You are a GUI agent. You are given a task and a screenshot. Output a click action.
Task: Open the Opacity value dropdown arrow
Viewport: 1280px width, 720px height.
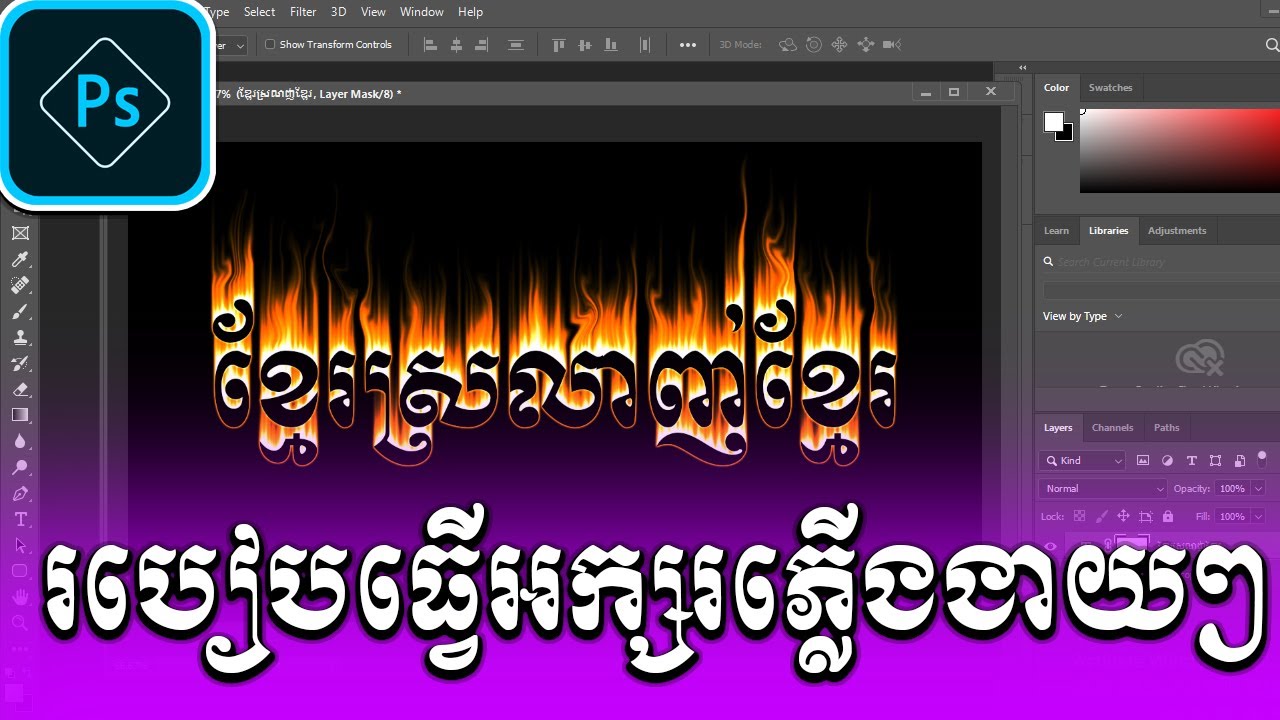click(1257, 488)
